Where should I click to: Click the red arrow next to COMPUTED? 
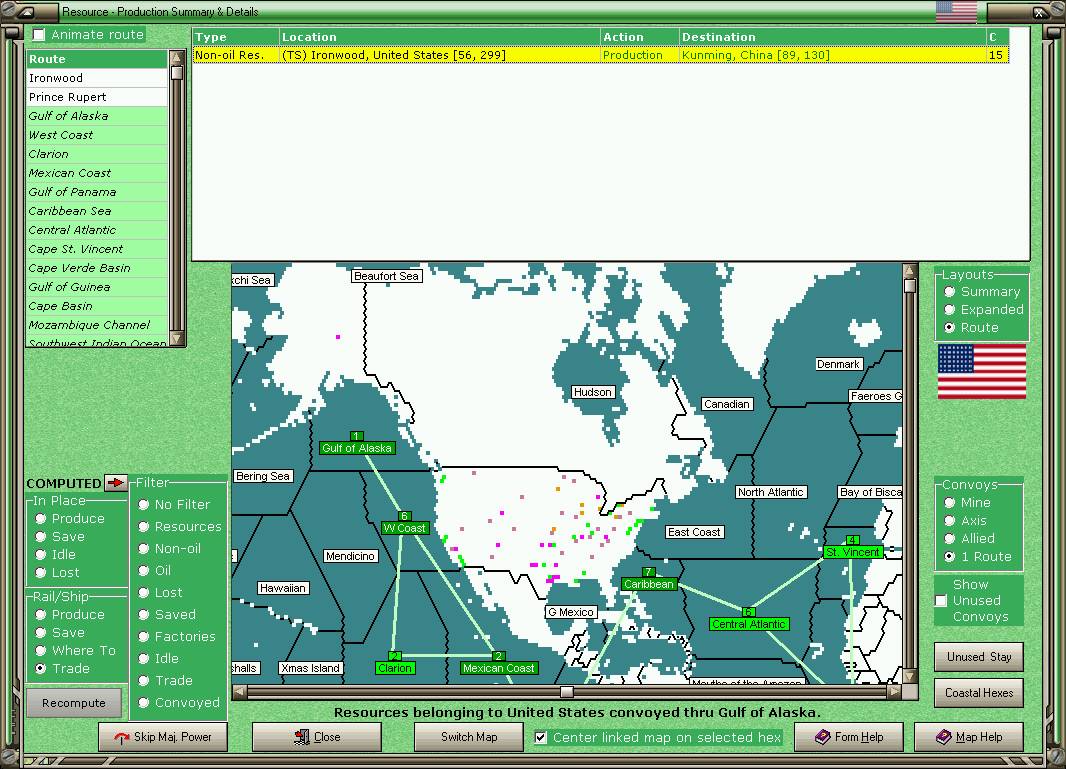[x=116, y=483]
